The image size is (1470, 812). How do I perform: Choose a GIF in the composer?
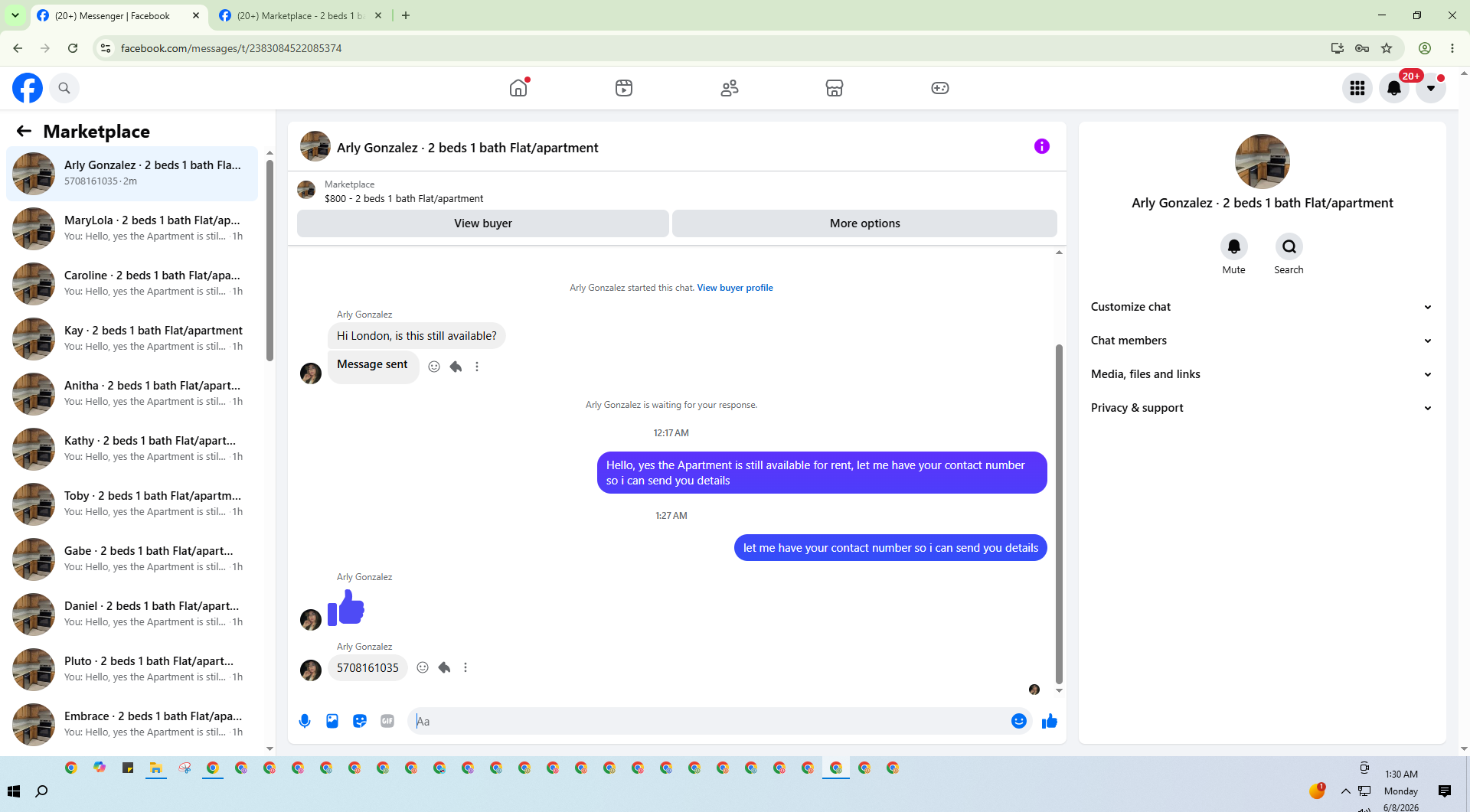point(387,721)
